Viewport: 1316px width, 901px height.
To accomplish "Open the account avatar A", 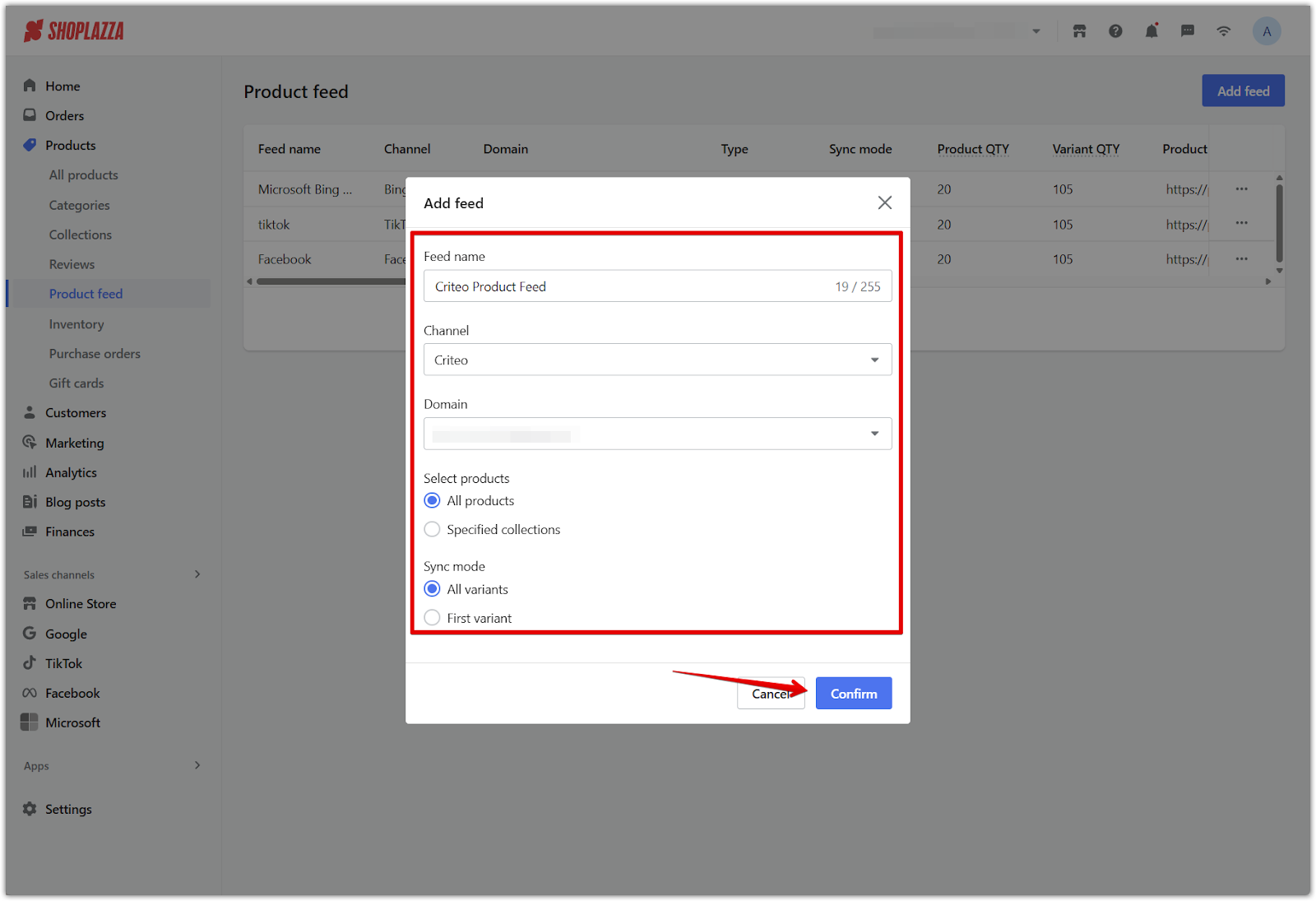I will point(1267,31).
